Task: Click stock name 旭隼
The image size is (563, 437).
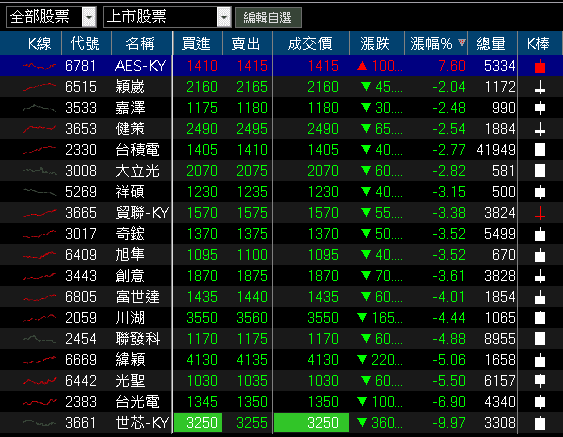Action: [x=130, y=255]
